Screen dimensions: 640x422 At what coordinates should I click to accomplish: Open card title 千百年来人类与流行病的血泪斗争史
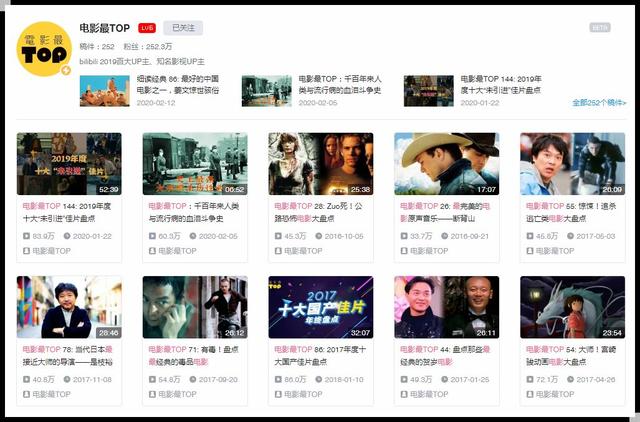point(194,212)
